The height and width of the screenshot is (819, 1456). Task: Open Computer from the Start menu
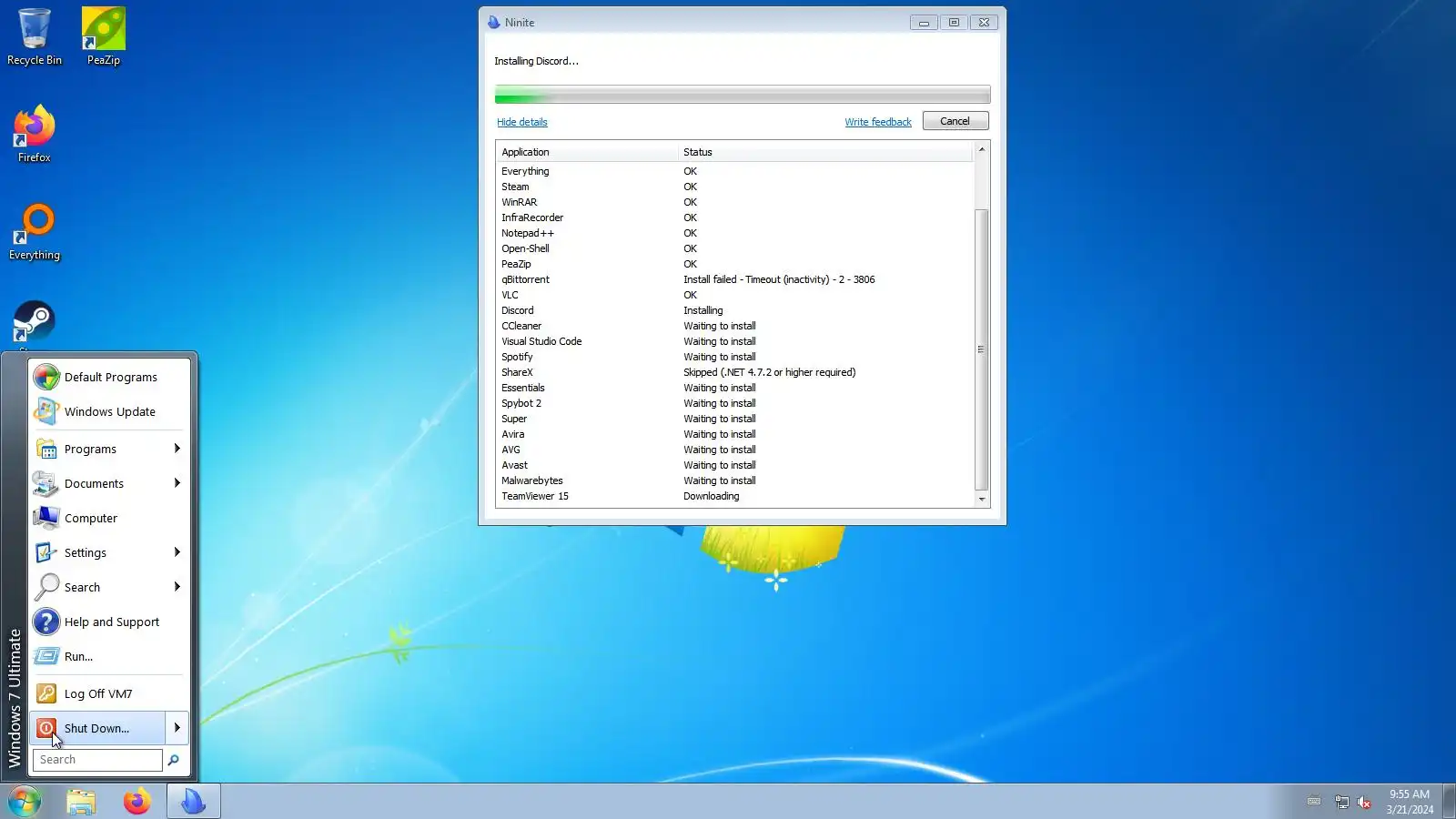coord(109,518)
